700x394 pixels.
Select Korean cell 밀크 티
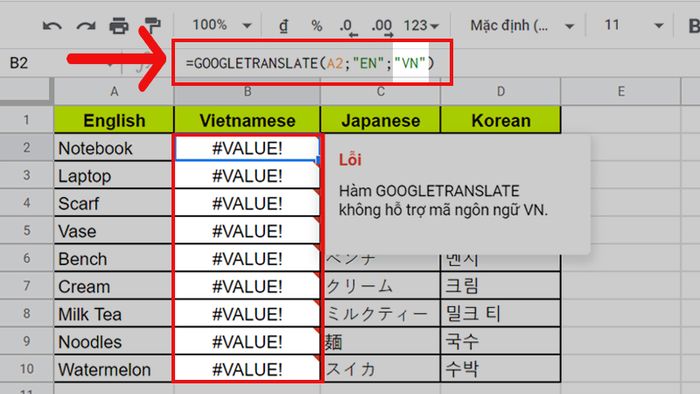500,314
